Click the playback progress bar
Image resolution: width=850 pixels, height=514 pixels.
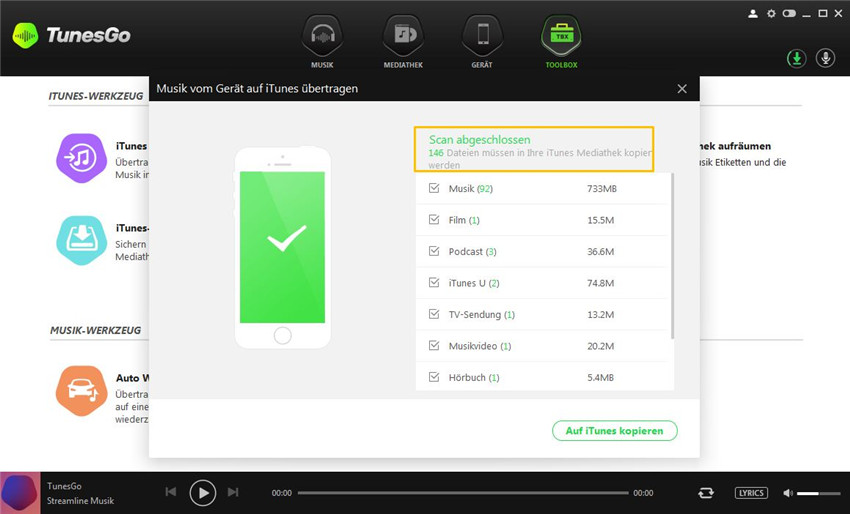(x=463, y=493)
